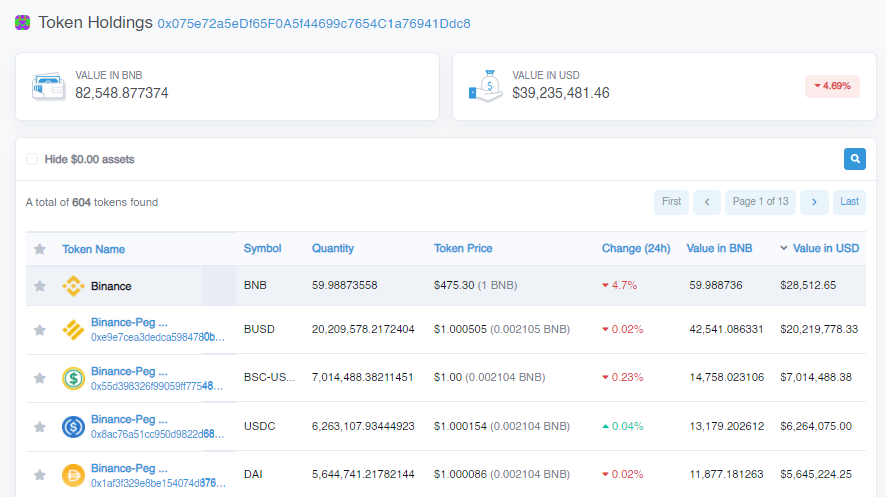Go to the previous page arrow
Screen dimensions: 886x497
[x=707, y=202]
